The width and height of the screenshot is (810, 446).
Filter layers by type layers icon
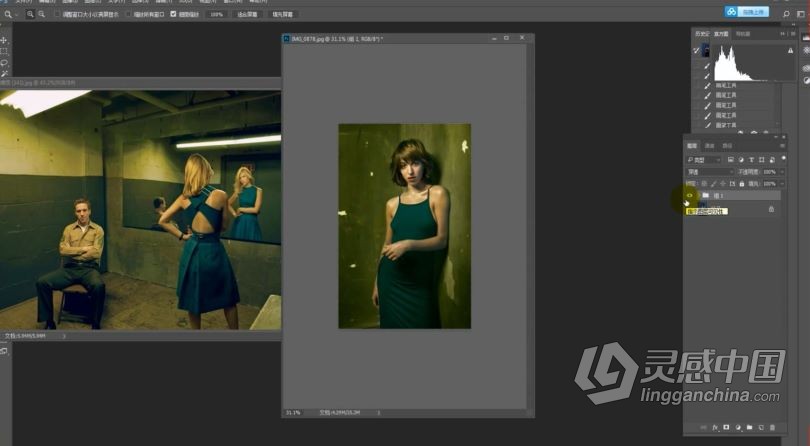[x=751, y=160]
